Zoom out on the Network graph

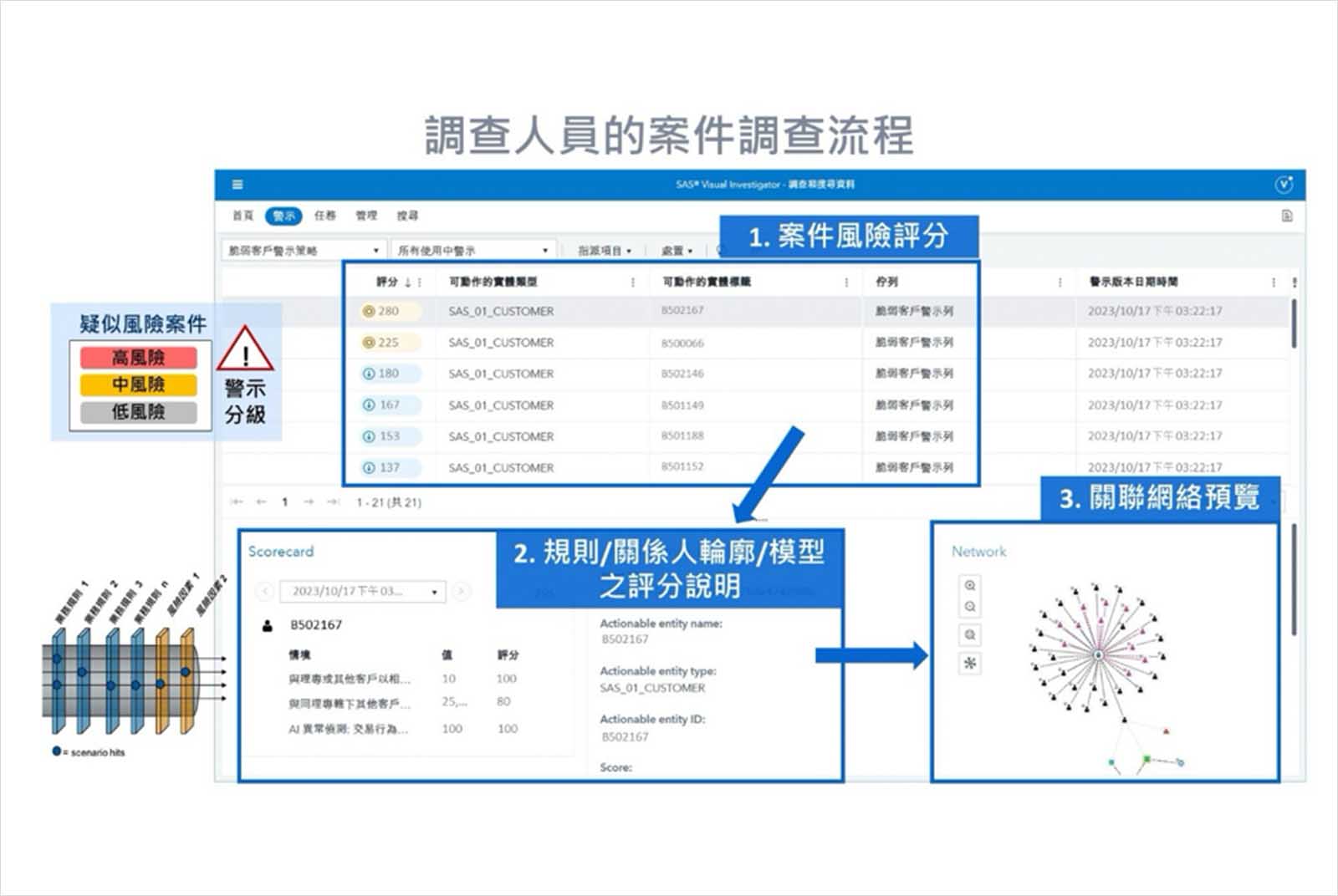pos(970,607)
